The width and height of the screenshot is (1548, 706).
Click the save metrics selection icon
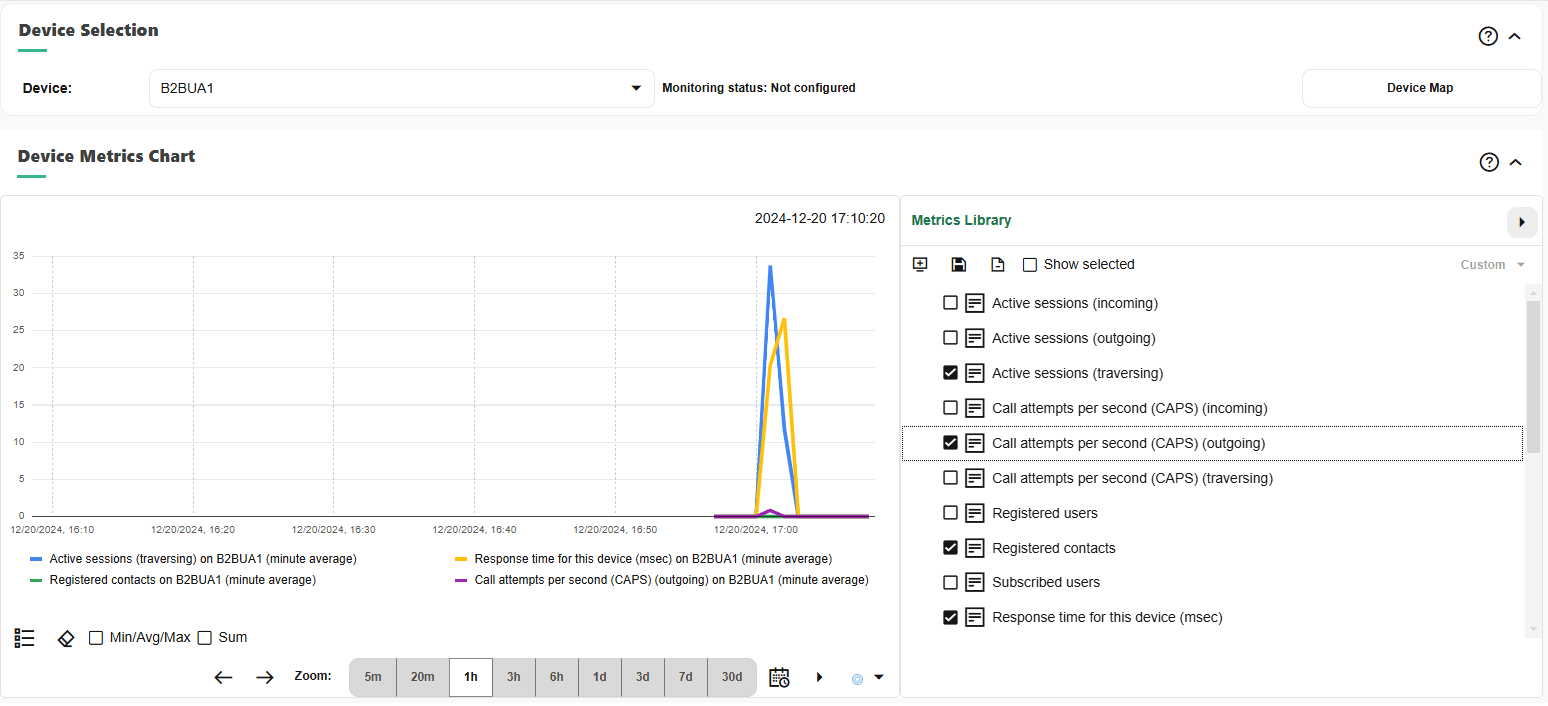click(x=958, y=264)
